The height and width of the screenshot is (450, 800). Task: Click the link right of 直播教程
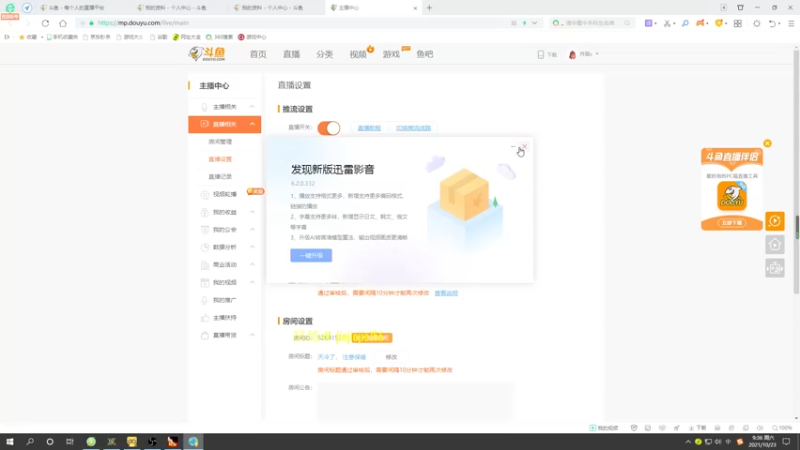(x=413, y=128)
